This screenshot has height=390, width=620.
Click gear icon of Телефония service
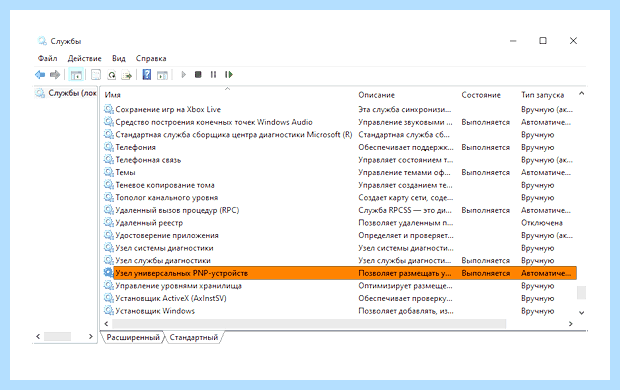[109, 147]
